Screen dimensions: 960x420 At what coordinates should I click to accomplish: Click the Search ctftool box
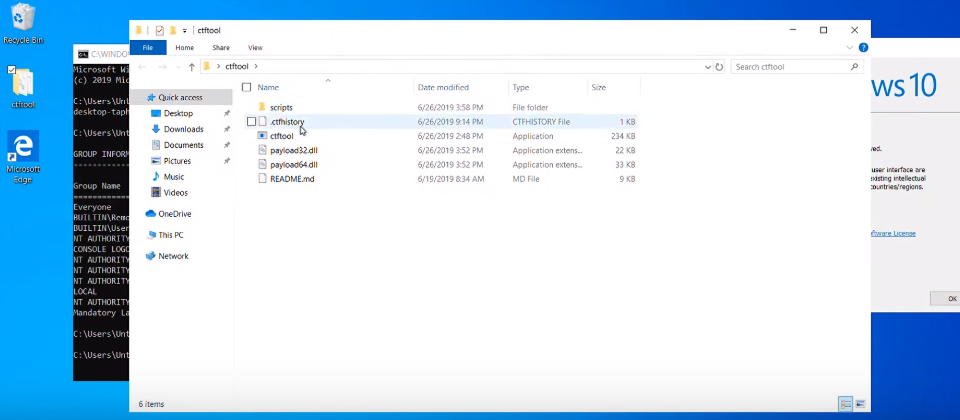790,67
